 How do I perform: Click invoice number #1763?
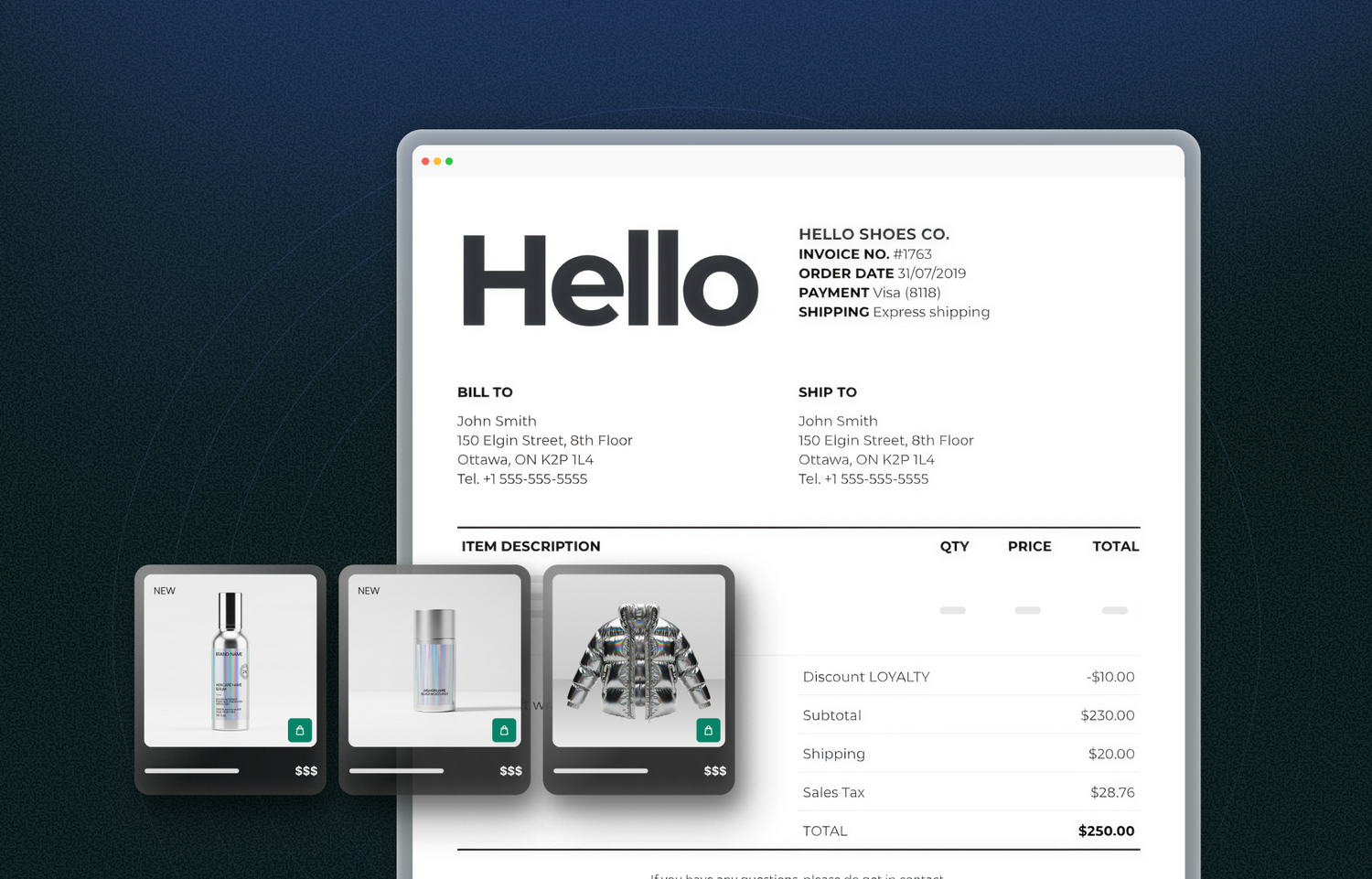tap(914, 253)
